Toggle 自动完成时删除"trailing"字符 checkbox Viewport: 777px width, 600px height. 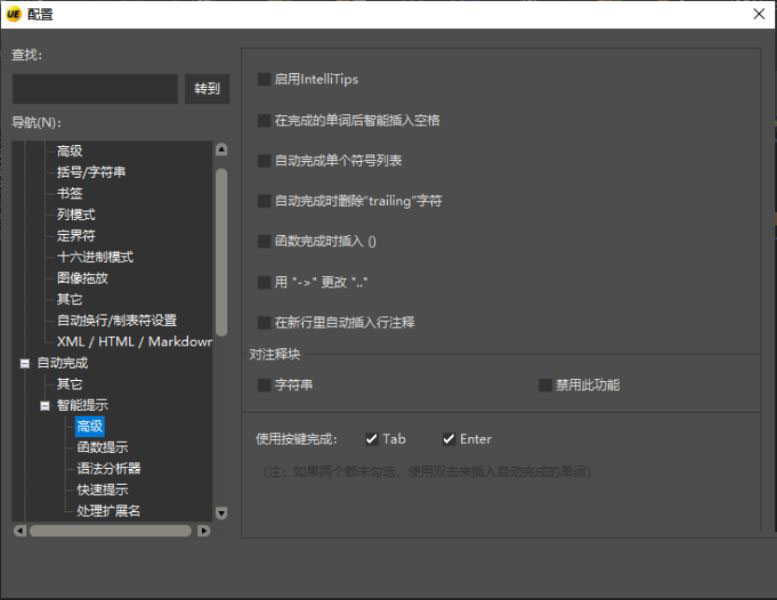(264, 201)
